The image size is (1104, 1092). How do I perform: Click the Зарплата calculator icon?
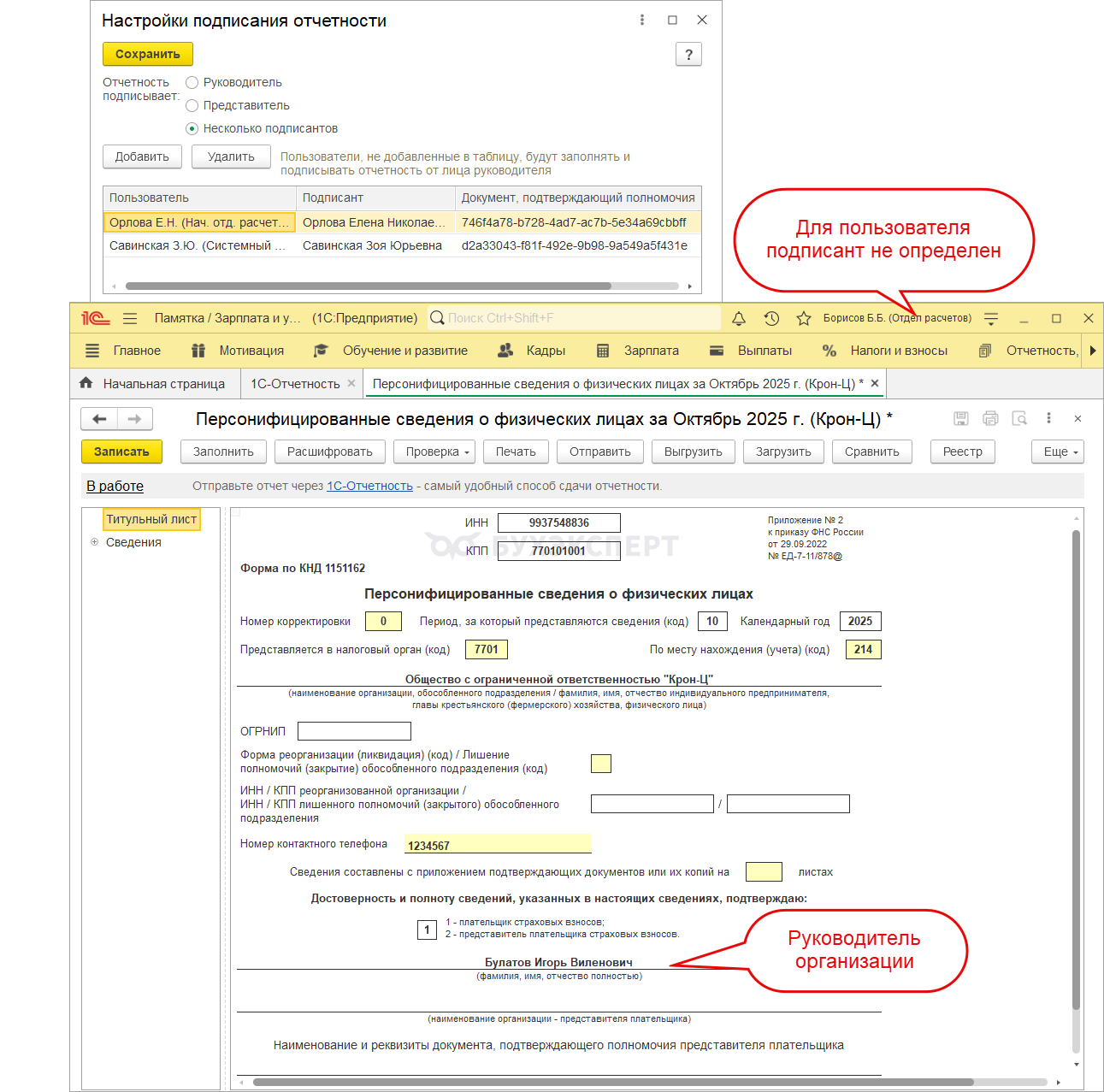603,351
